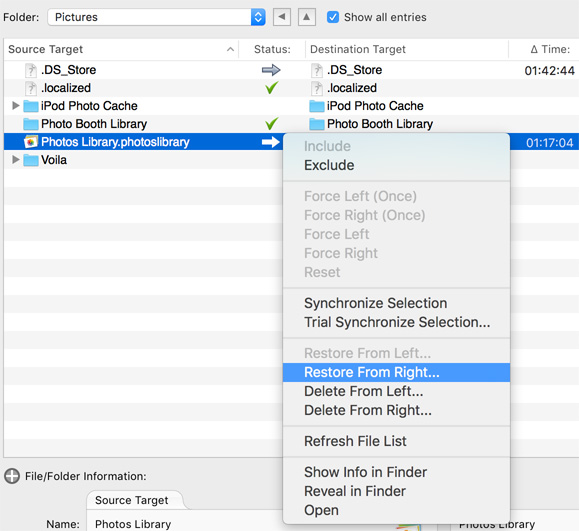This screenshot has height=531, width=579.
Task: Click the up arrow navigation button
Action: point(306,17)
